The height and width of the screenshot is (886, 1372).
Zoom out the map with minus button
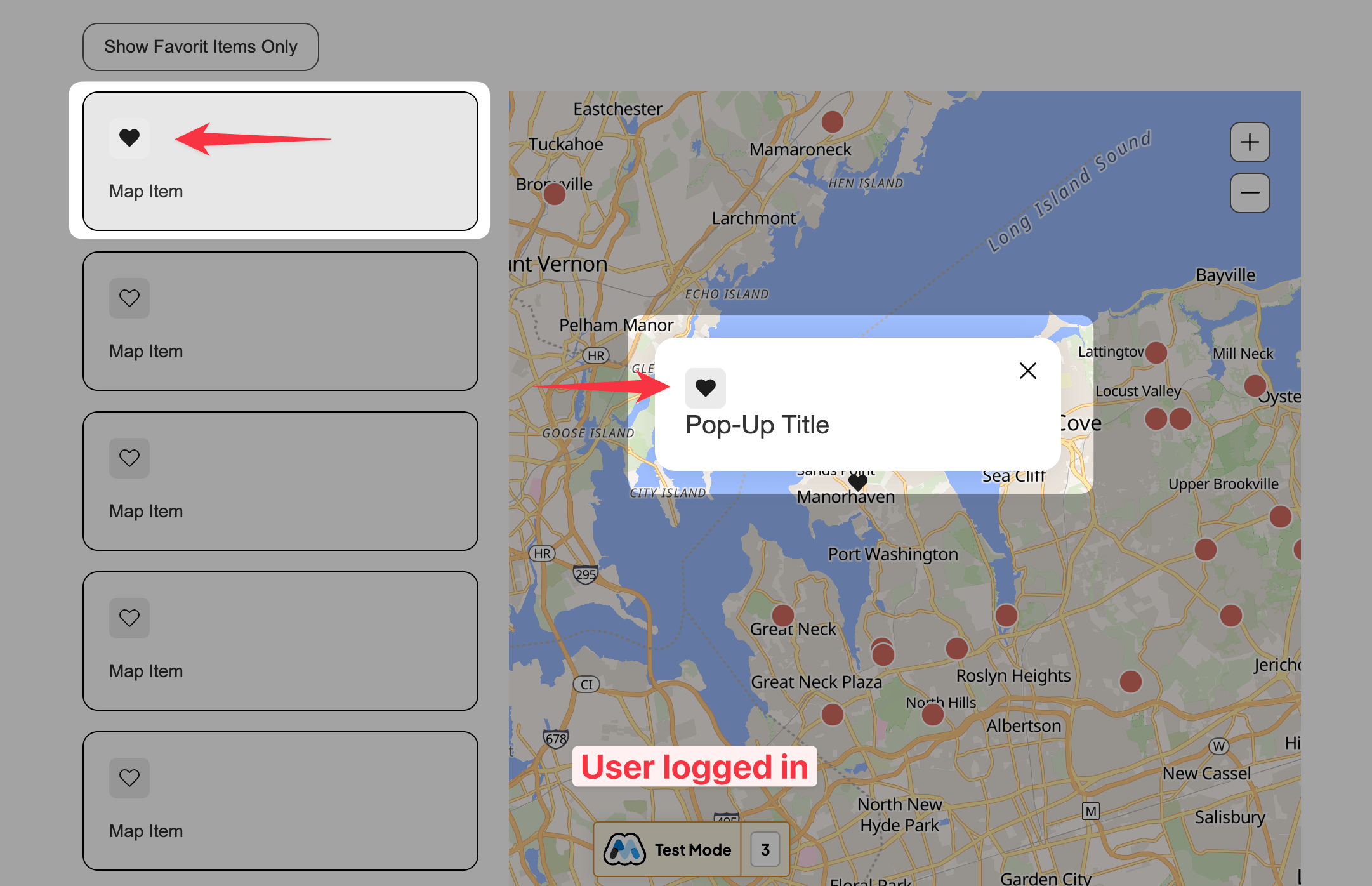click(1250, 193)
